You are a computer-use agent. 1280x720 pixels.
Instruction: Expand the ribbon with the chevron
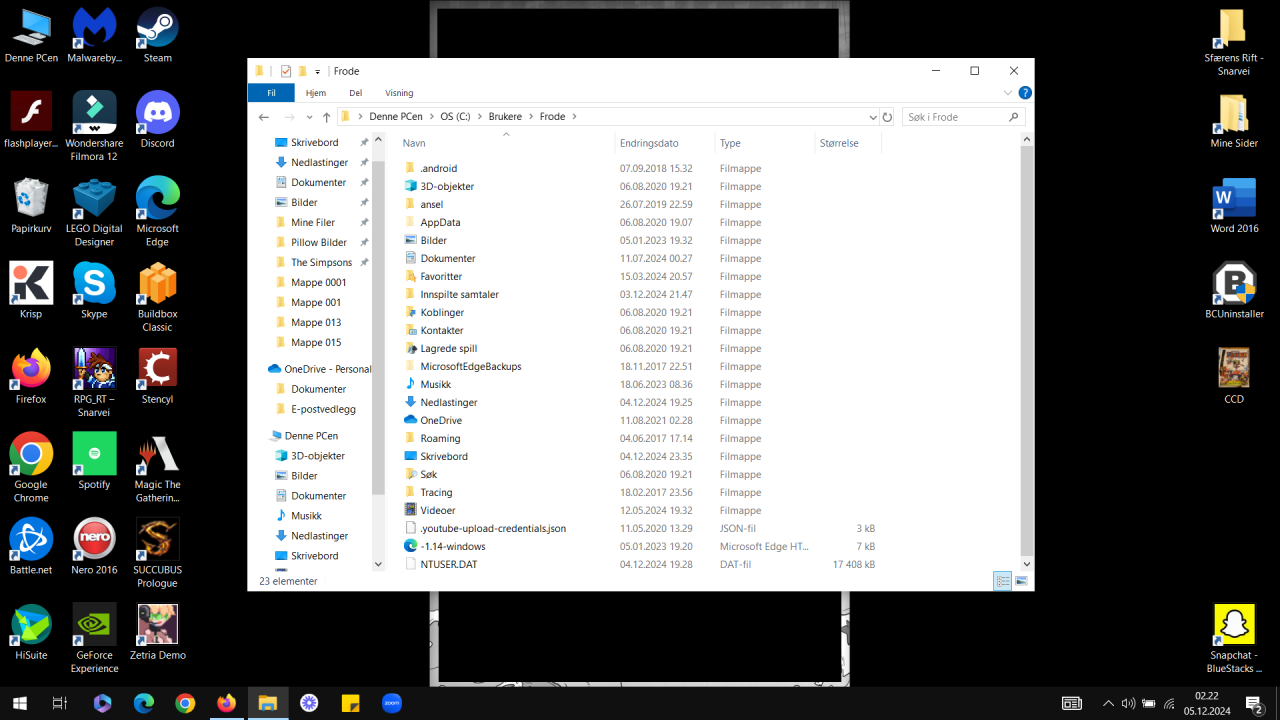click(1008, 93)
